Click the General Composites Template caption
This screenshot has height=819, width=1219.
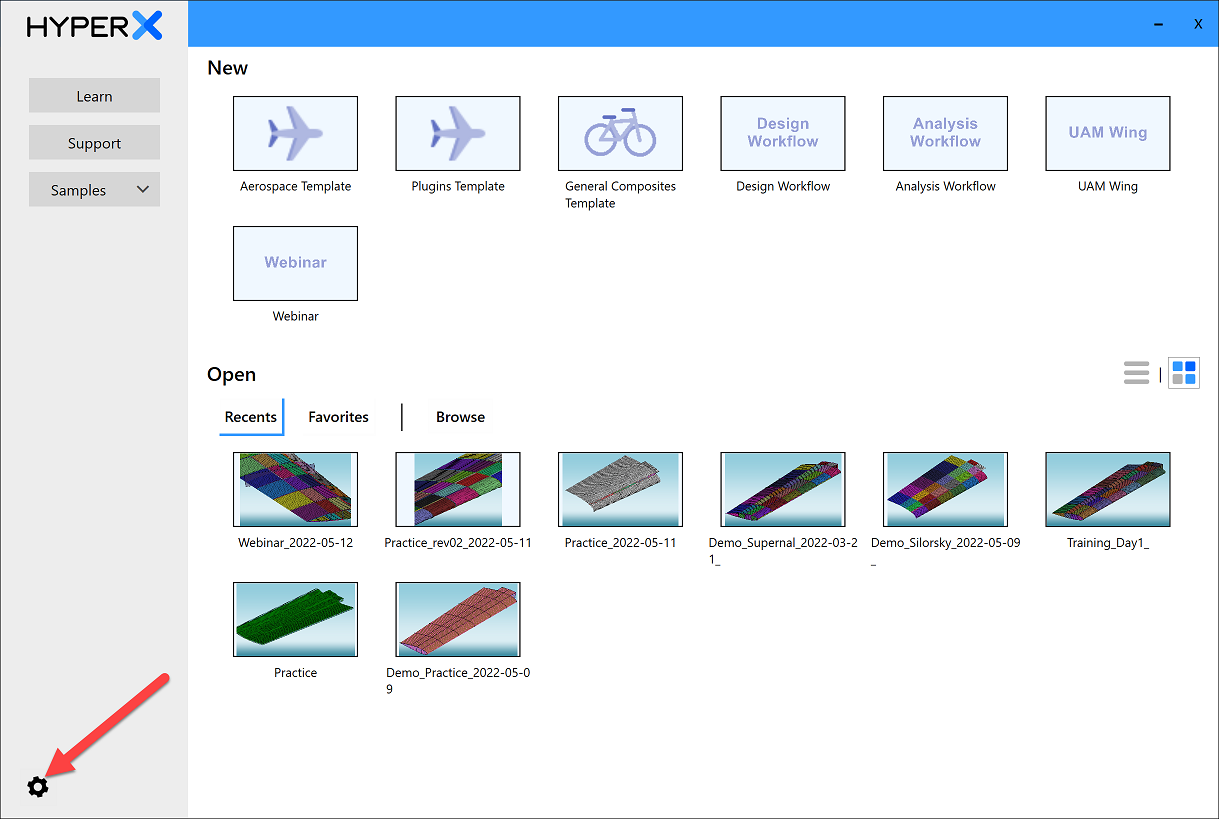click(620, 195)
